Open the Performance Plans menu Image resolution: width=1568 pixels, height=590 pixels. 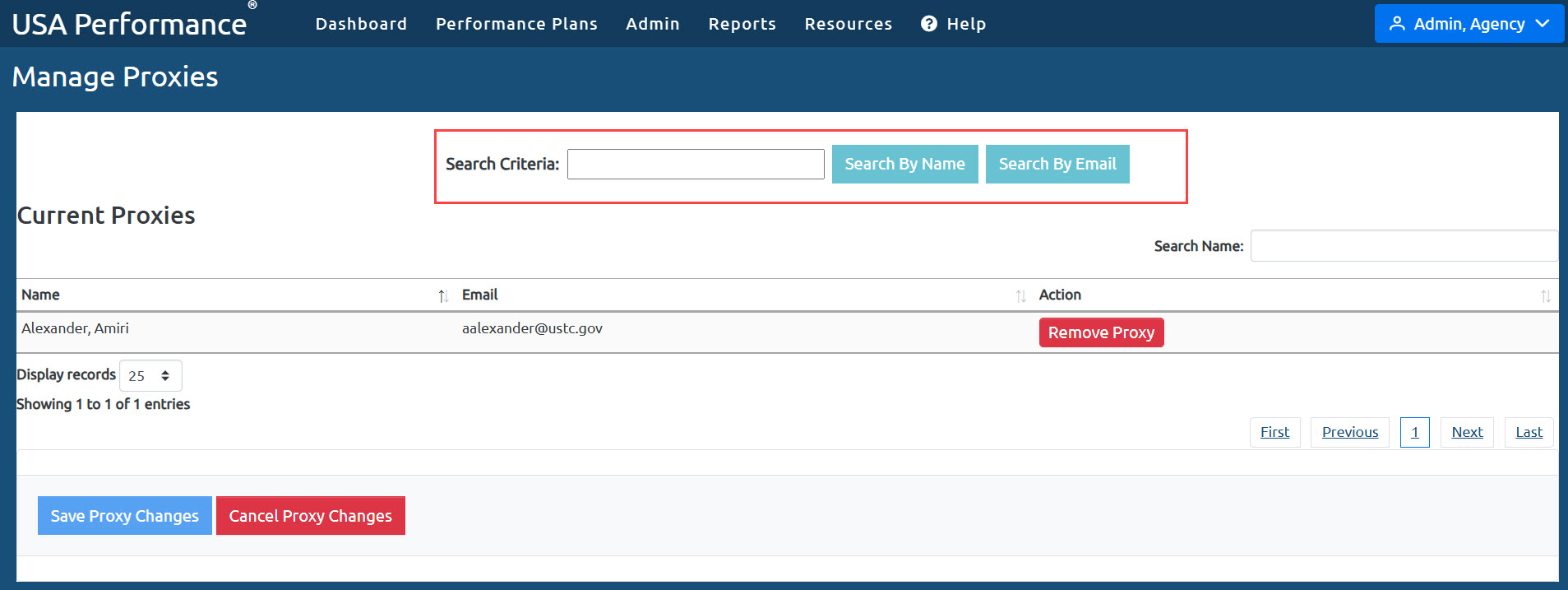tap(516, 24)
